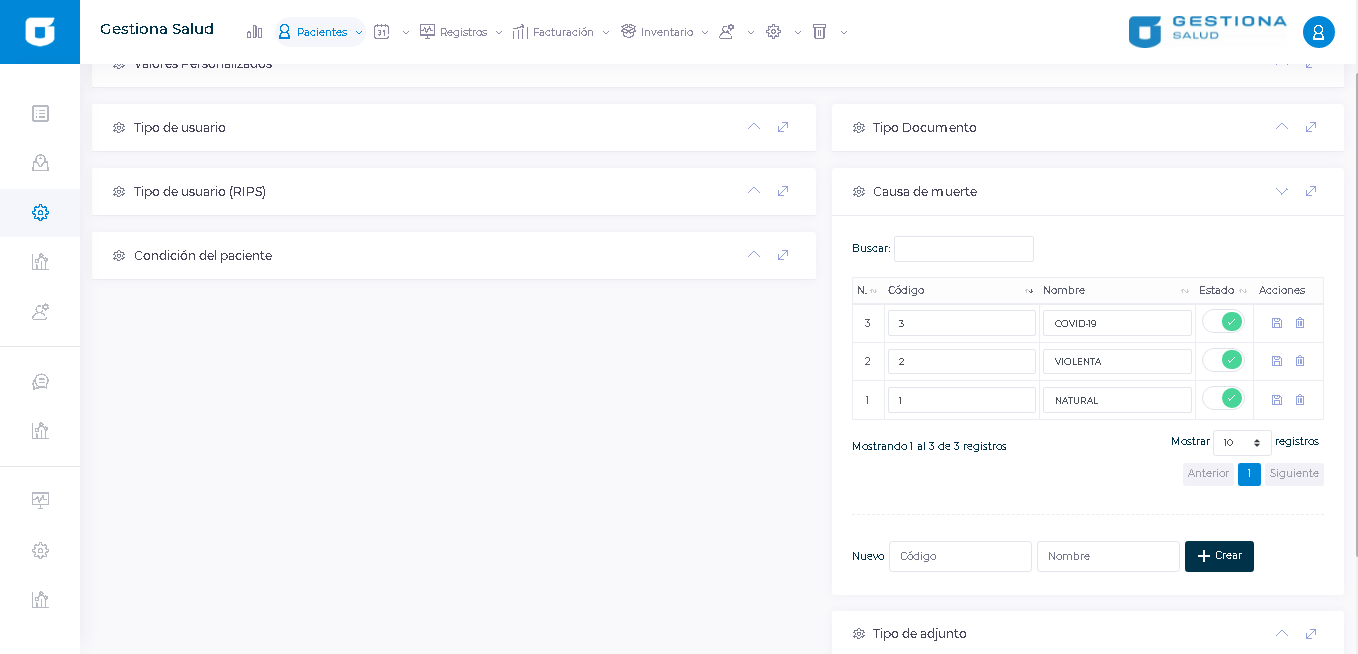Delete the VIOLENTA row using trash icon
The image size is (1358, 654).
click(x=1300, y=361)
